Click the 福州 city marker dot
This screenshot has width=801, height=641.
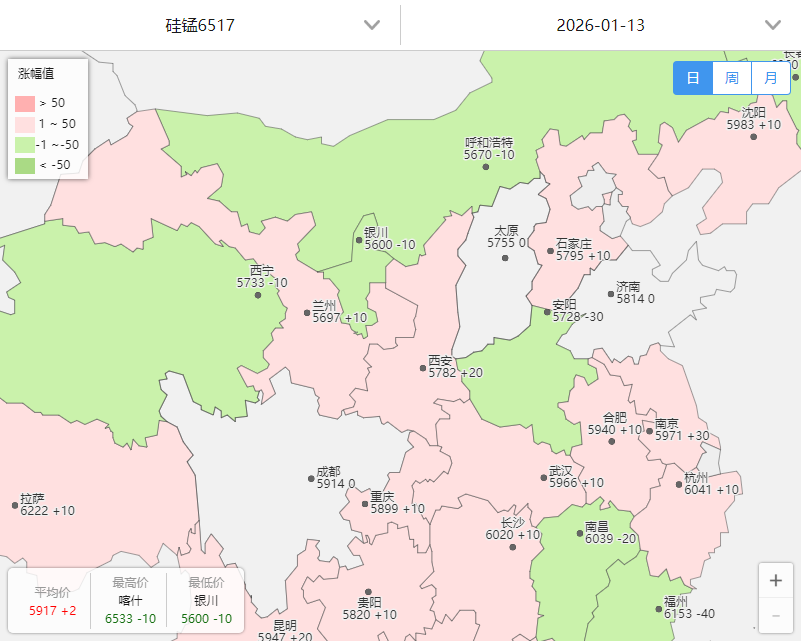pos(658,609)
